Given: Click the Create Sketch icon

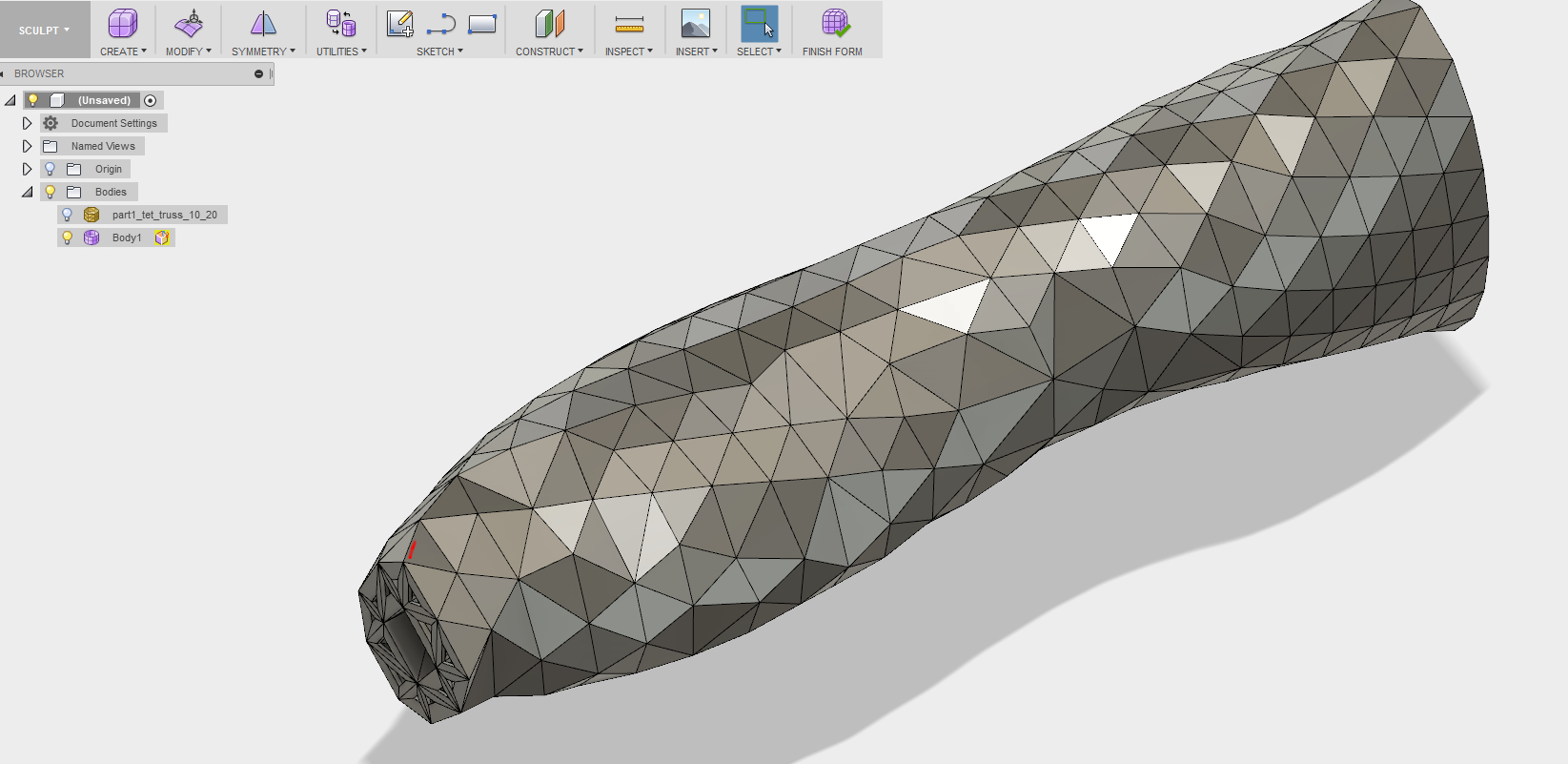Looking at the screenshot, I should (x=400, y=24).
